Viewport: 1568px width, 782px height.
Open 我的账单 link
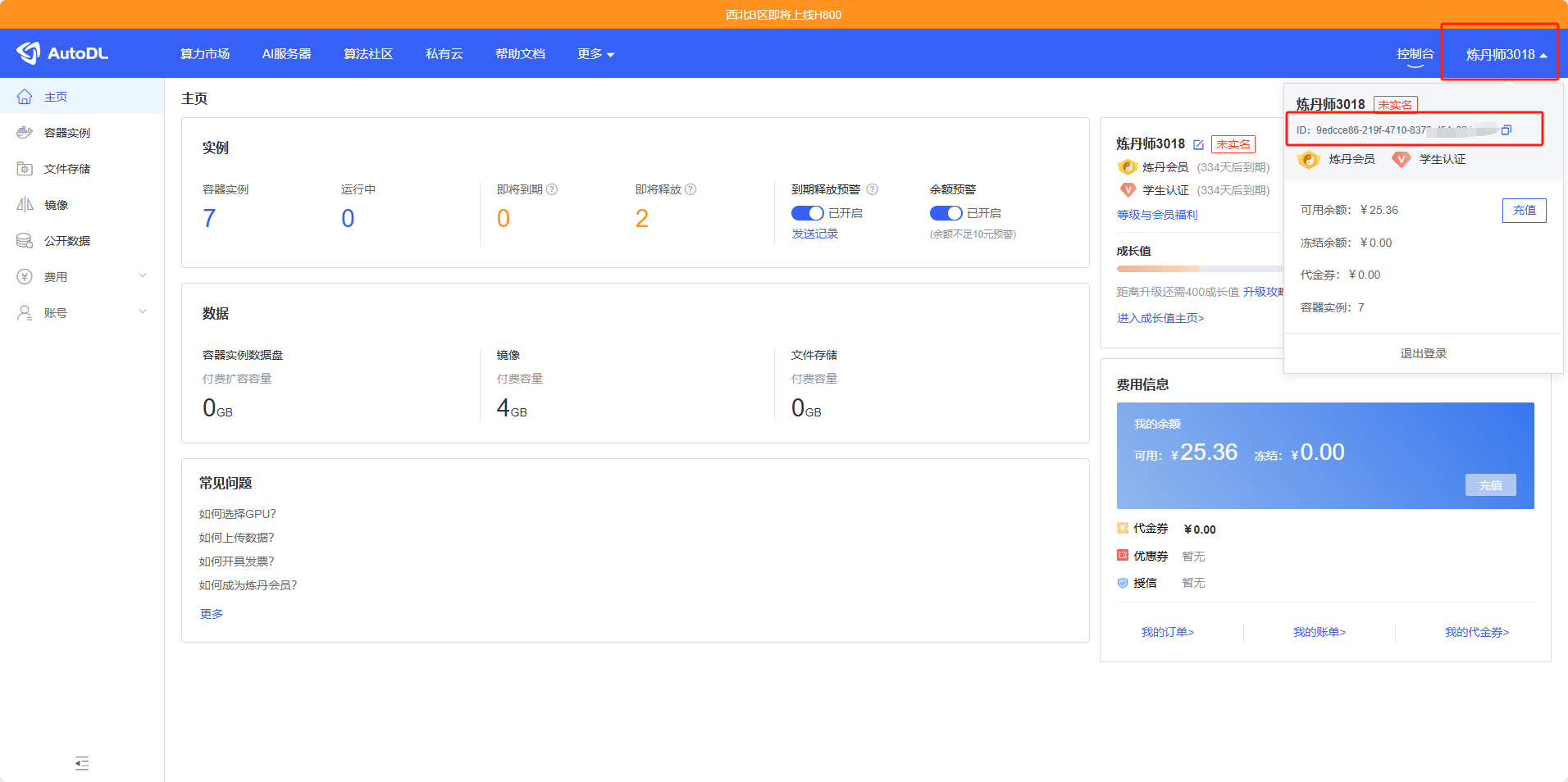click(1320, 632)
